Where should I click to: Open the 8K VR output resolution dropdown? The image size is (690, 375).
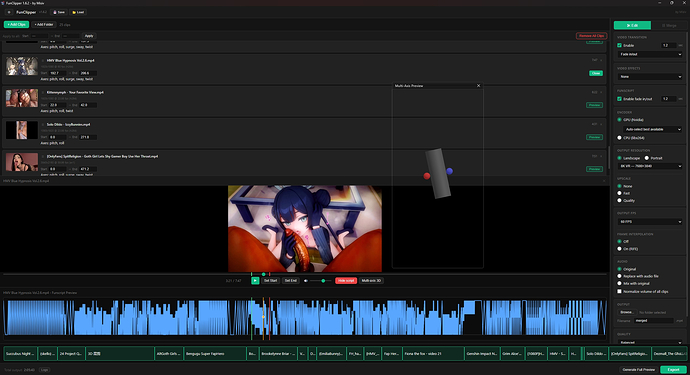[x=650, y=166]
